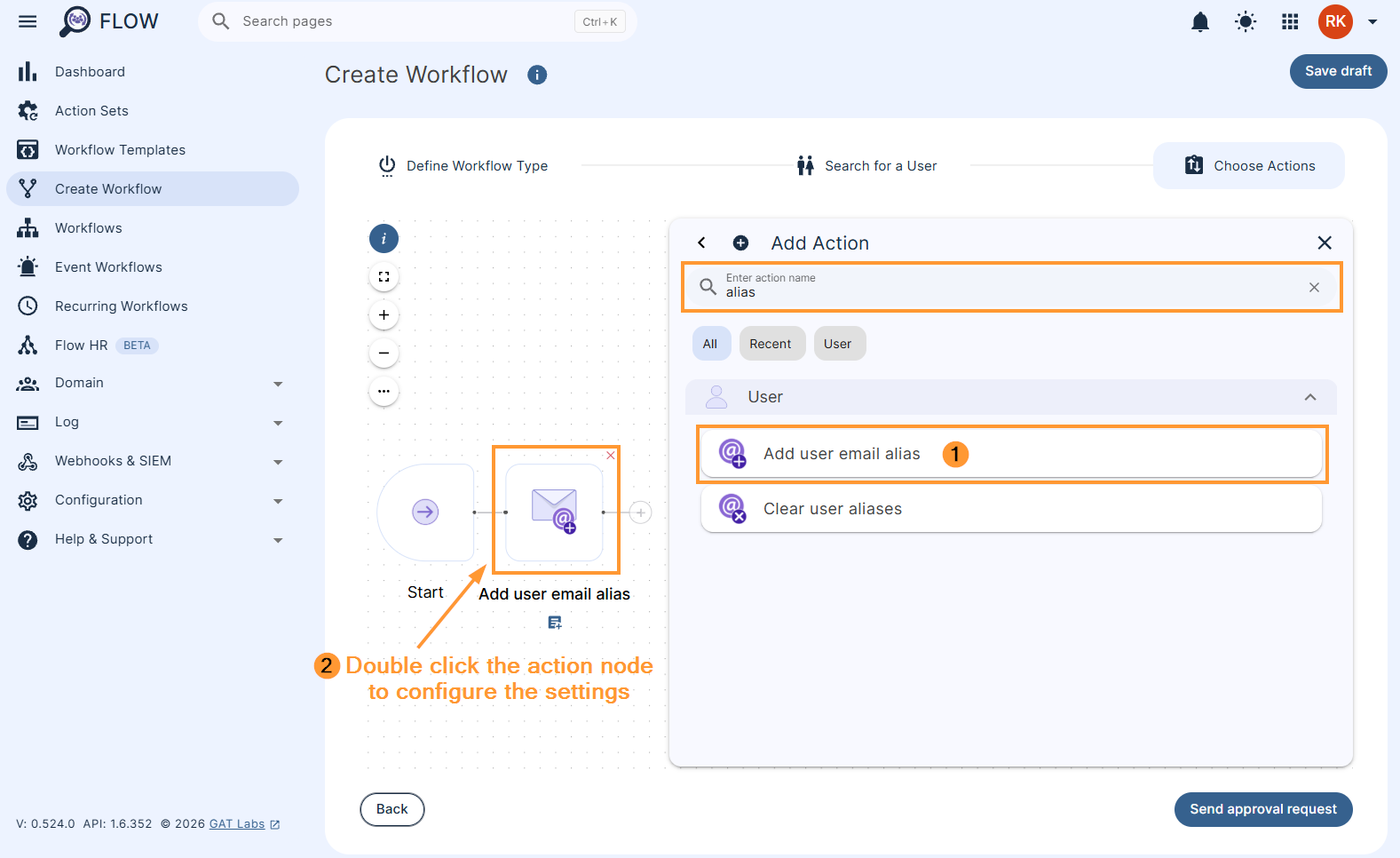The image size is (1400, 858).
Task: Click the Dashboard bar chart icon
Action: pos(28,71)
